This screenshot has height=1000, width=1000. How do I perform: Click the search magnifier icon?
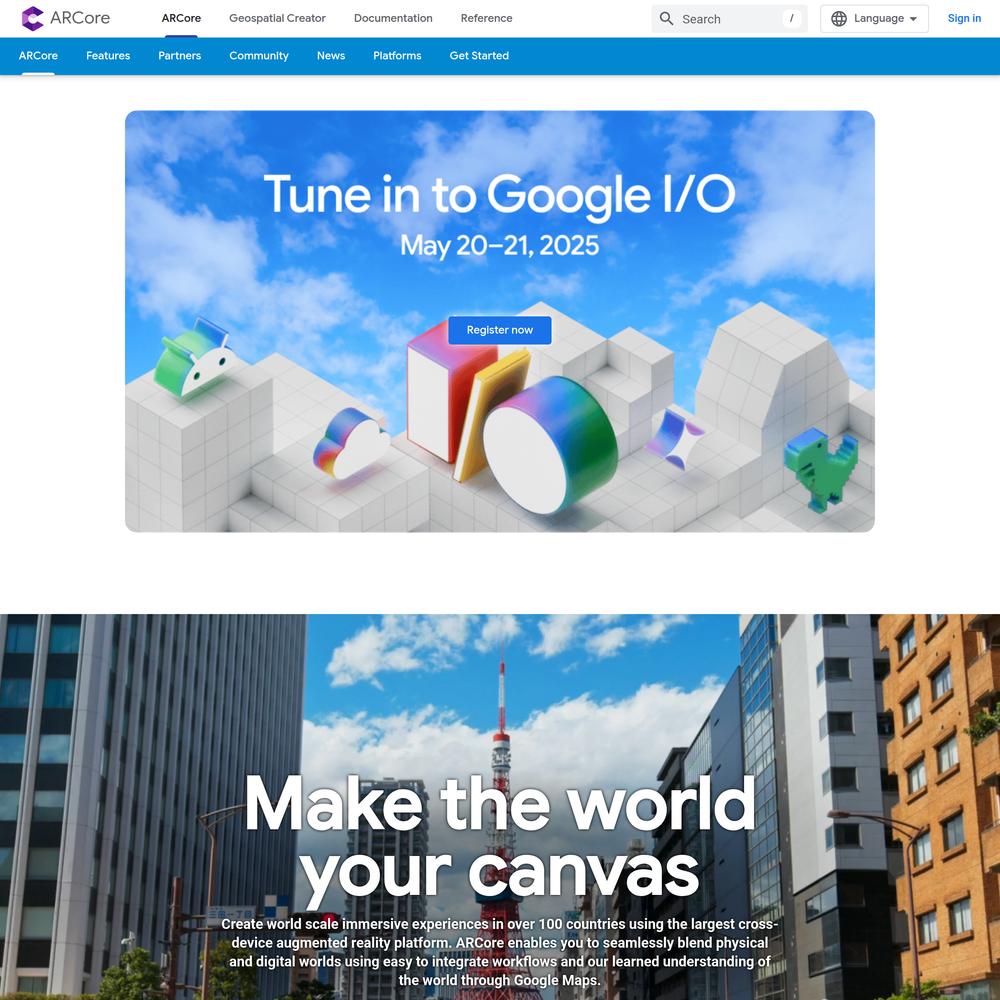[666, 18]
